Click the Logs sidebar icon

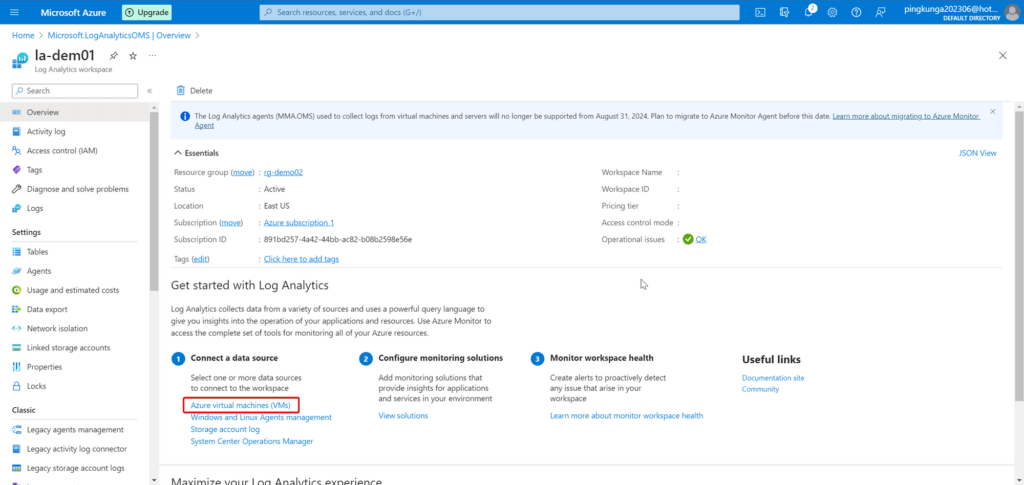17,208
